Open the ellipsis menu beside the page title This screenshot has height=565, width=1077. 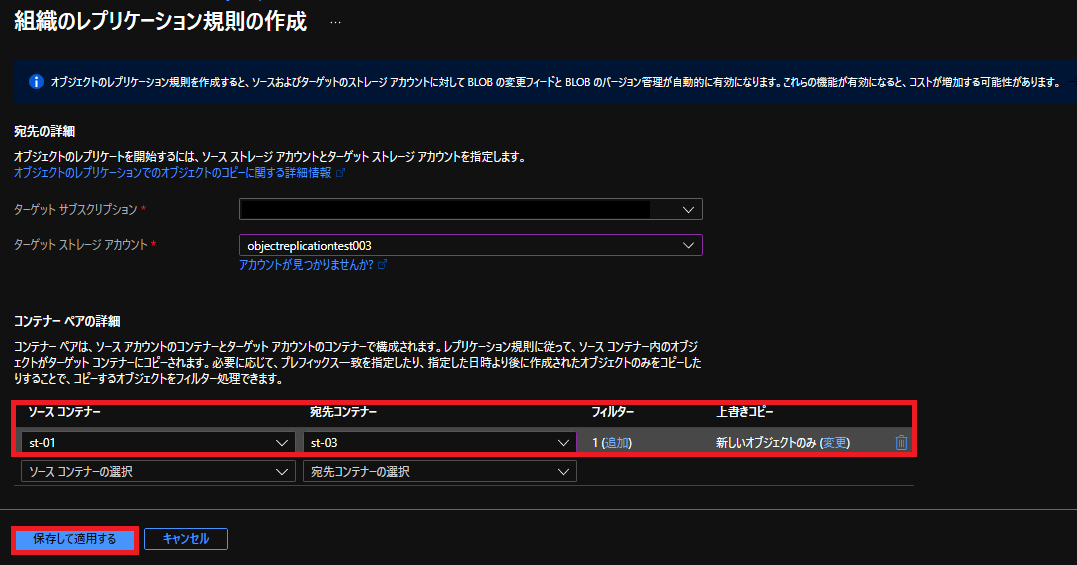(335, 22)
